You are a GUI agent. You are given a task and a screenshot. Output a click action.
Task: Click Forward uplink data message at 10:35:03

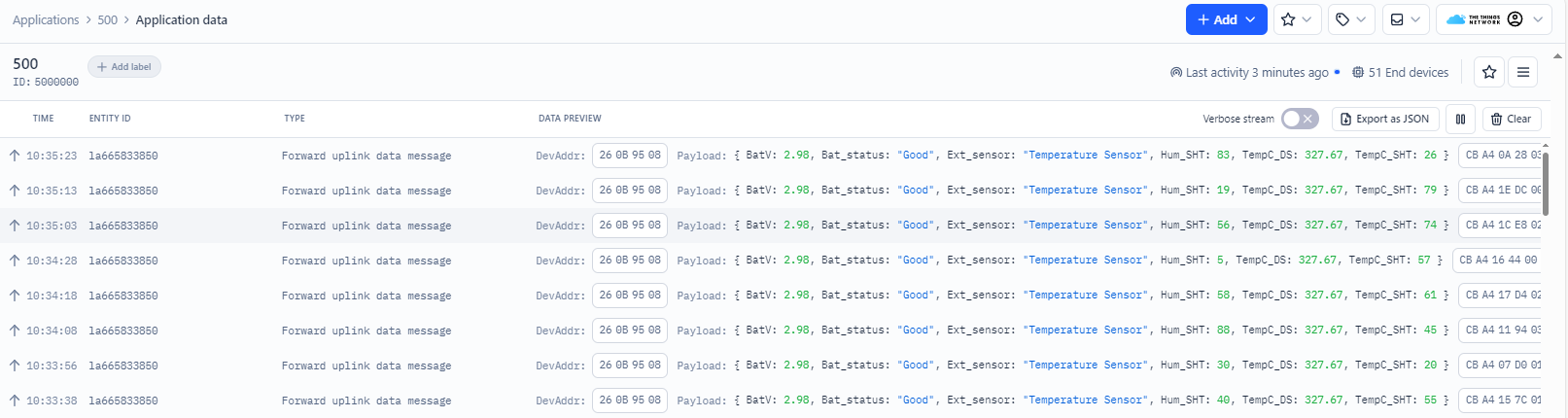pos(366,226)
